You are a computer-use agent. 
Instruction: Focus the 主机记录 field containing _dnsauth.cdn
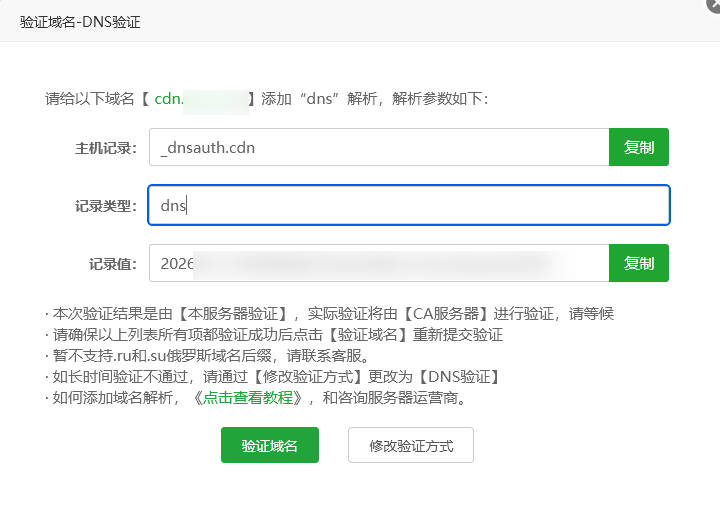(378, 147)
